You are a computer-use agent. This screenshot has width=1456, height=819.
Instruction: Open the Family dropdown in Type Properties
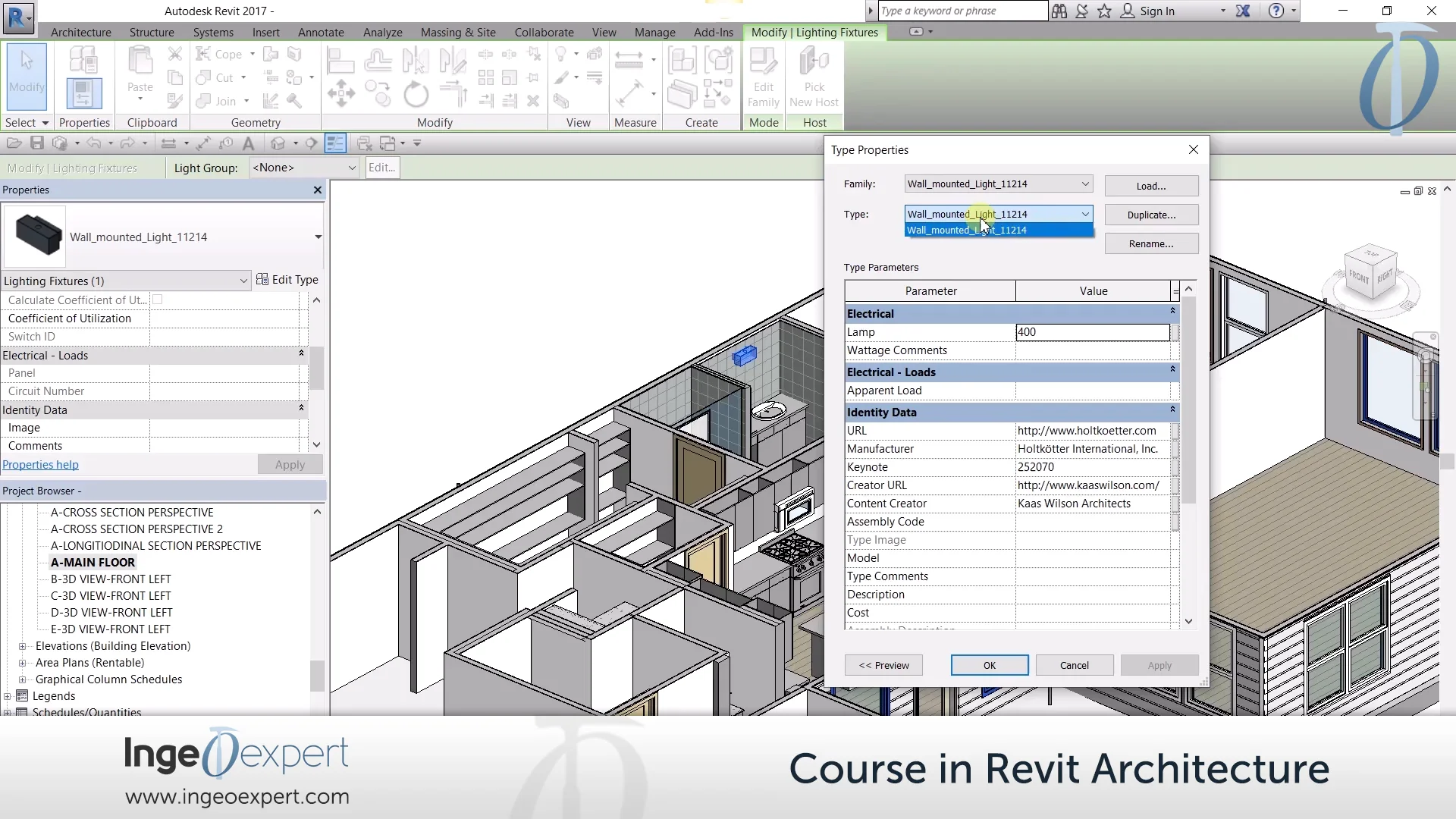coord(1085,184)
